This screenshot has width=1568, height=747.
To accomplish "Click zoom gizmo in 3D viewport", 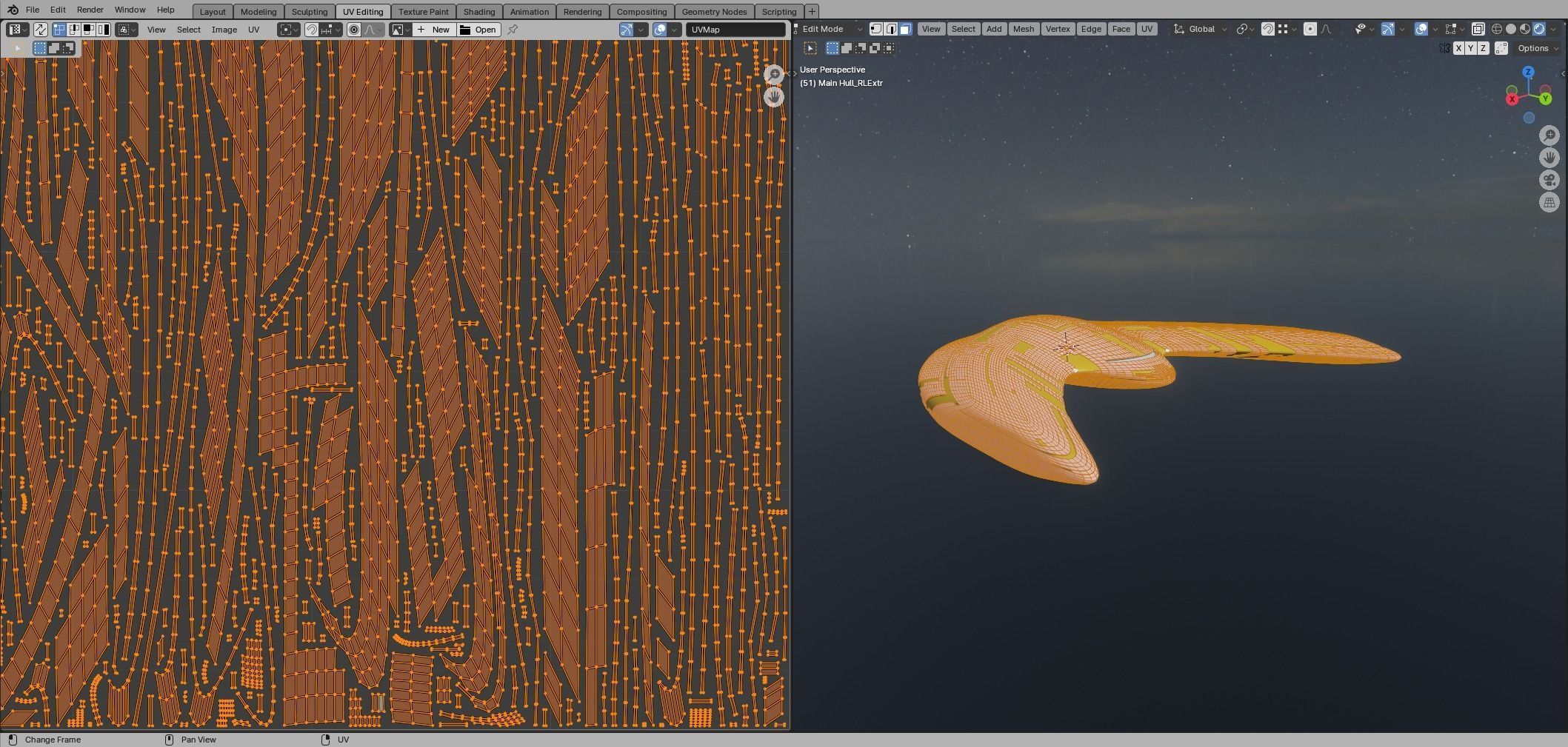I will [x=1549, y=135].
